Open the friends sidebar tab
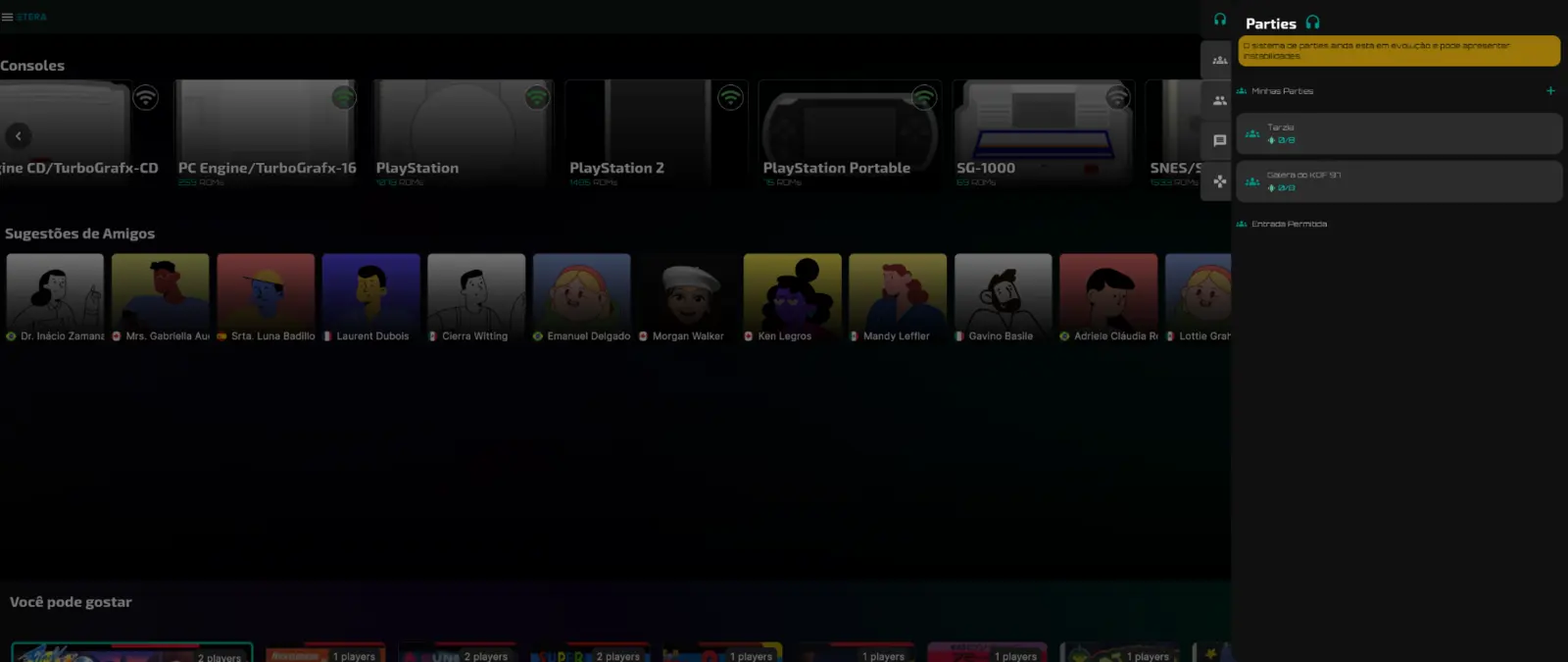Screen dimensions: 1568x662 [1219, 100]
